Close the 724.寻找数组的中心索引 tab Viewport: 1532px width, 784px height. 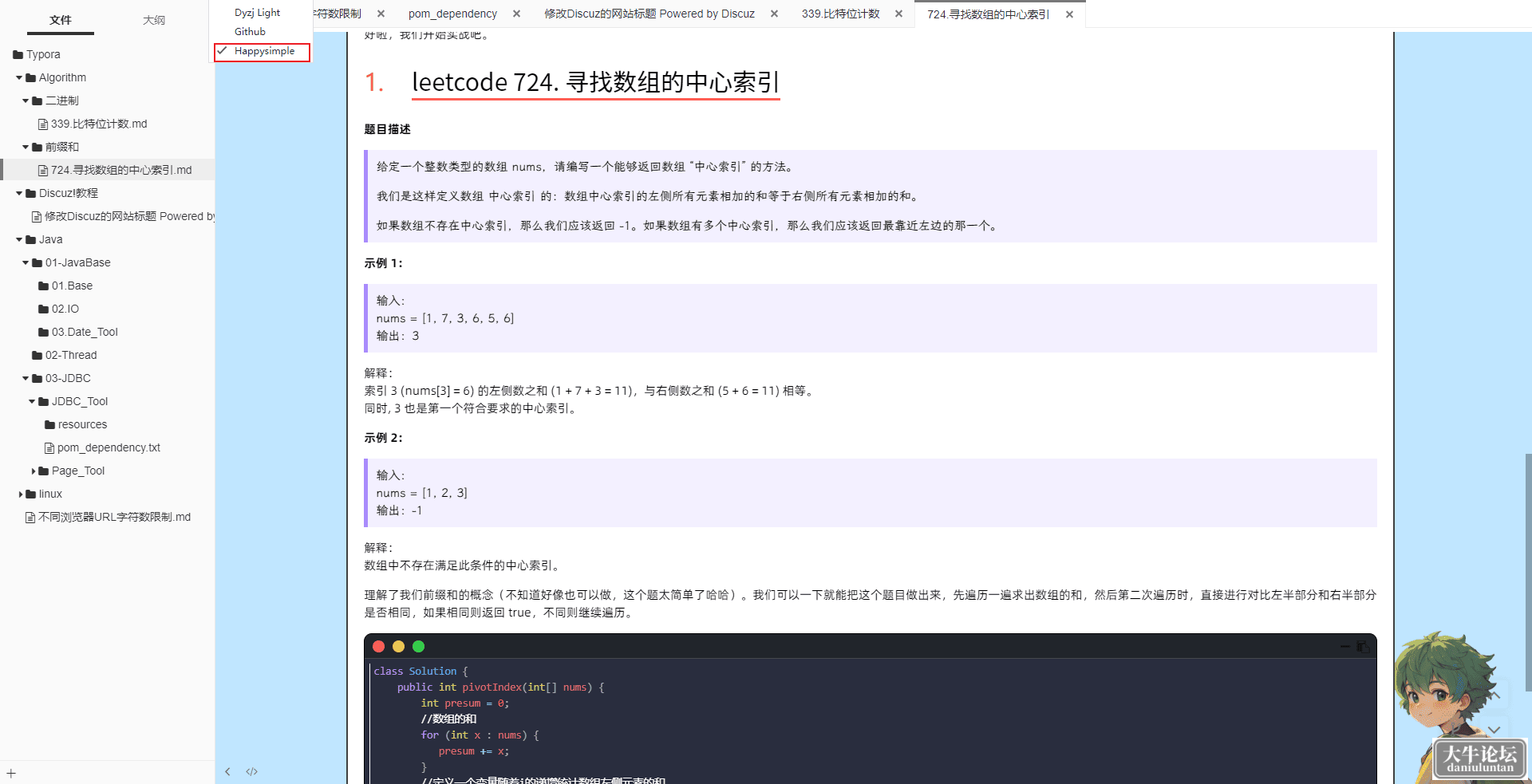[x=1070, y=14]
